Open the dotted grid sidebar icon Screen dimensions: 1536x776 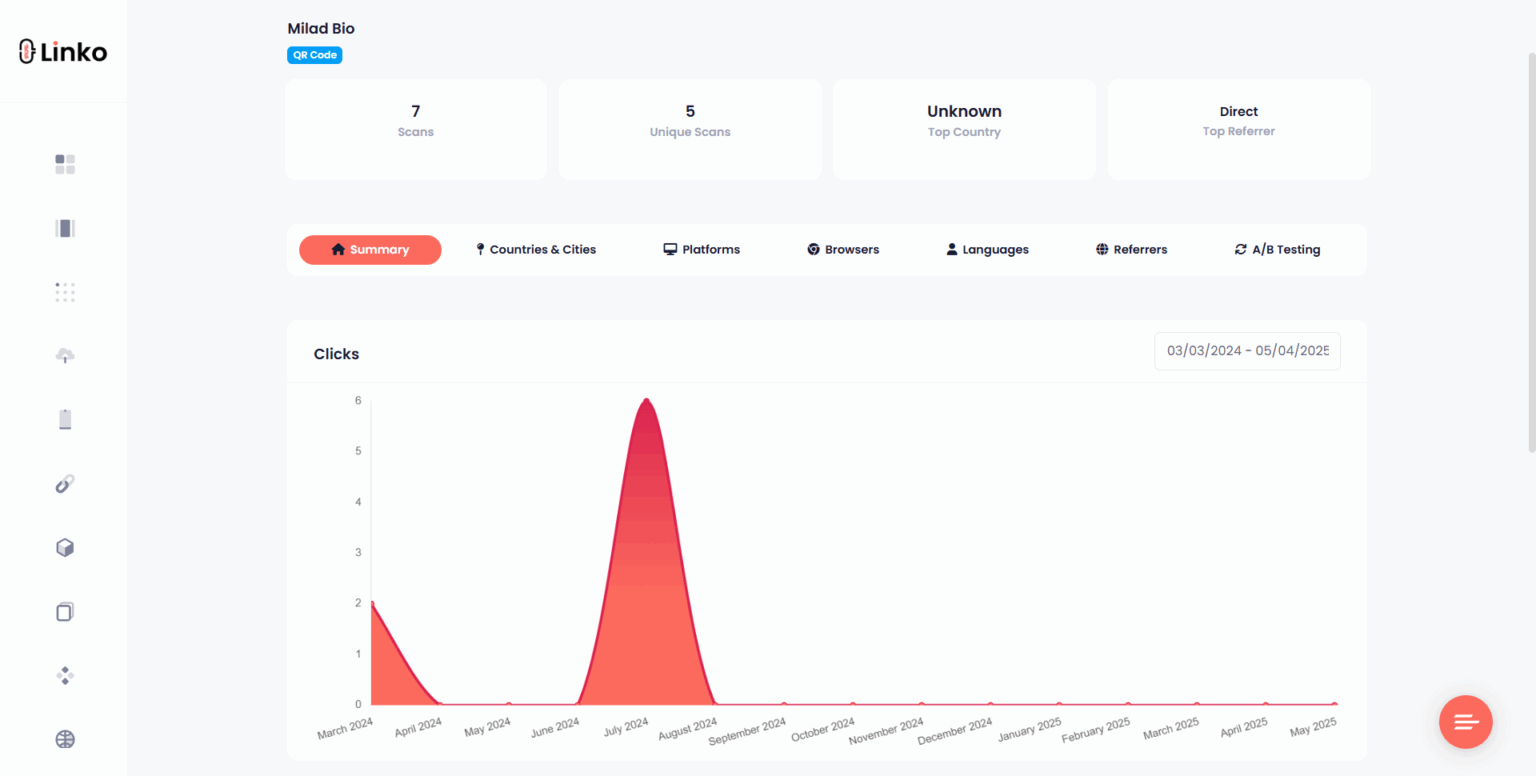(x=65, y=292)
